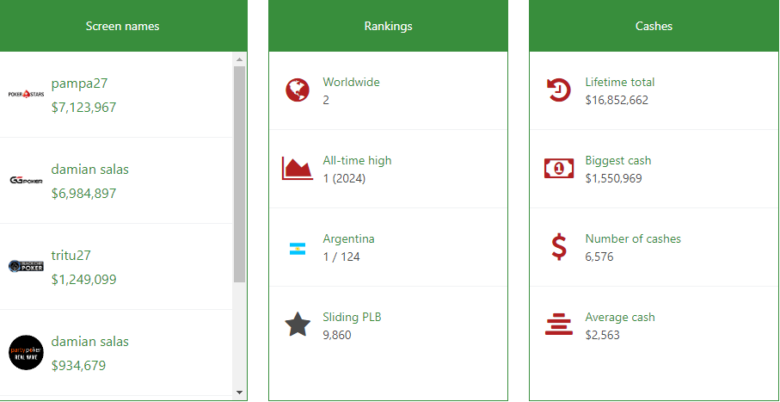This screenshot has width=780, height=402.
Task: Open the pampa27 screen name
Action: pos(79,84)
